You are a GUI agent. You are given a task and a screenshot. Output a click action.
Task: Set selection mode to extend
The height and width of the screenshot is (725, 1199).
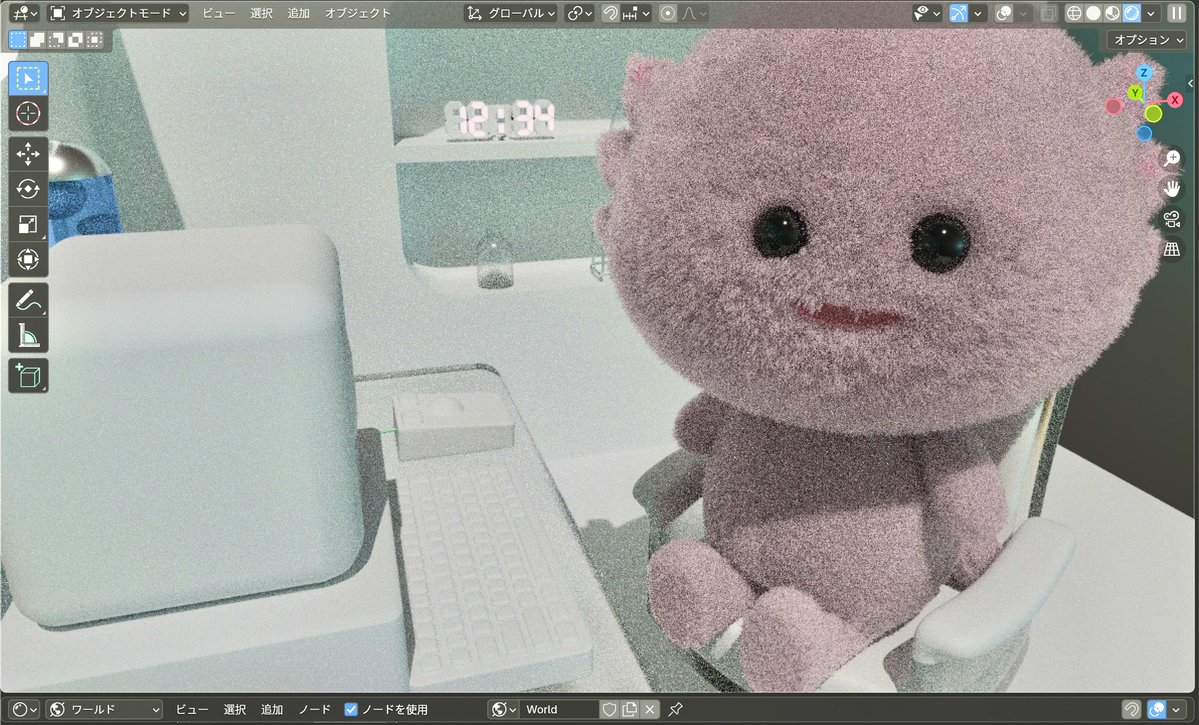pyautogui.click(x=37, y=40)
